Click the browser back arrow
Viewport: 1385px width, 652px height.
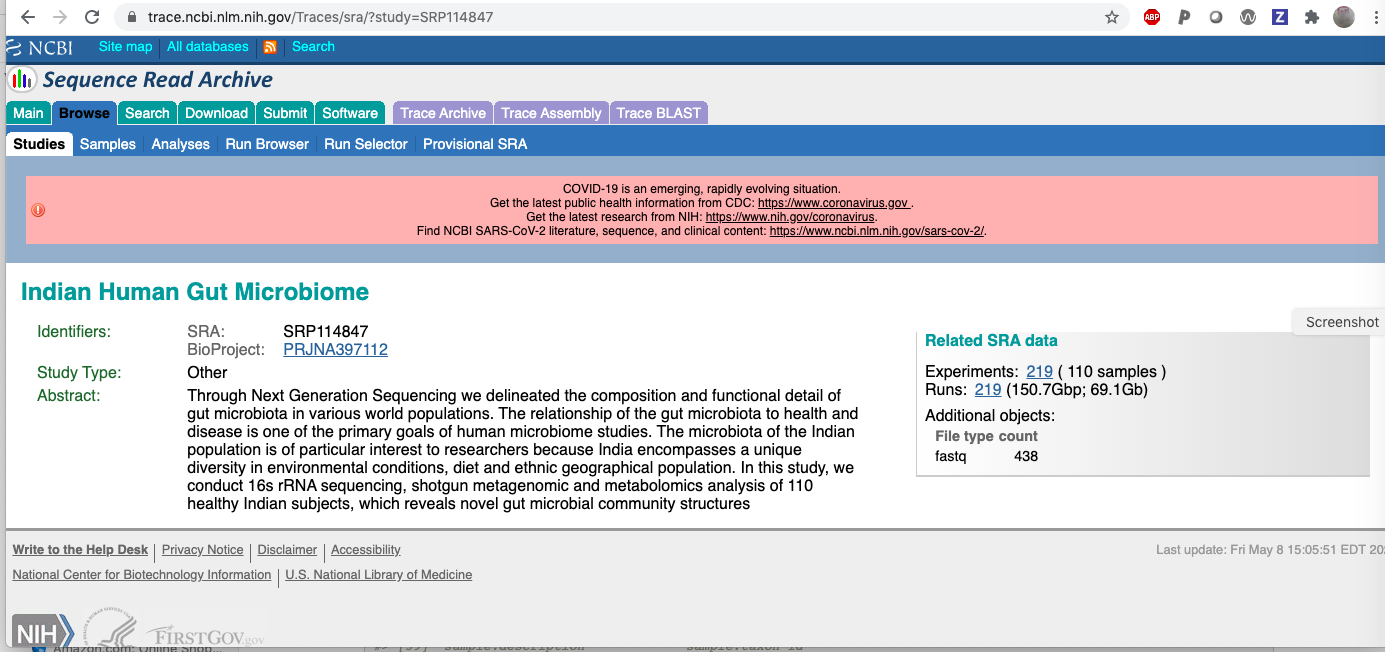[27, 17]
